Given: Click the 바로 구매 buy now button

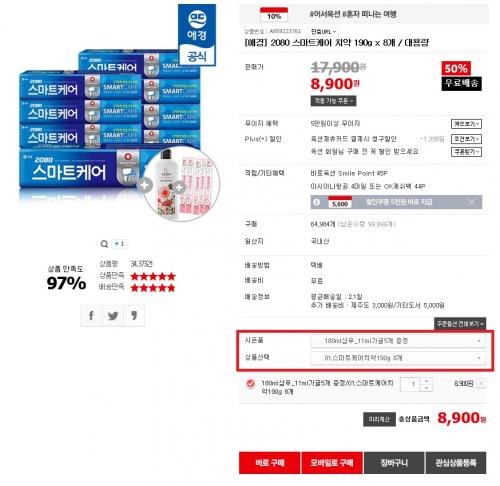Looking at the screenshot, I should [x=270, y=463].
